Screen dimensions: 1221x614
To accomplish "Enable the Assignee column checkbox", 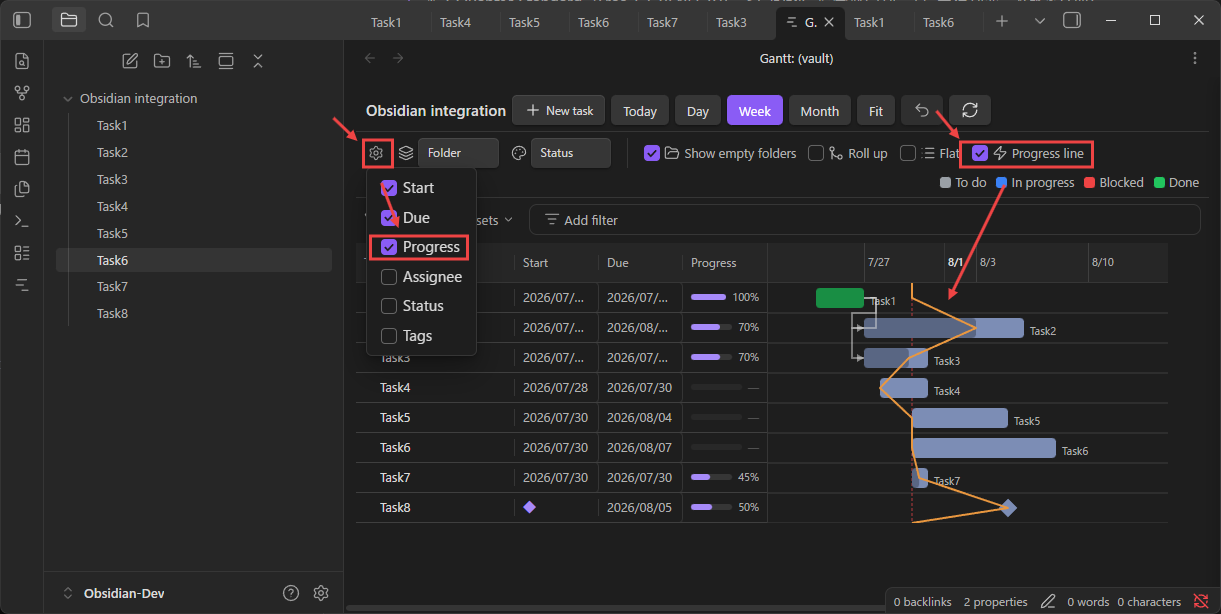I will pos(389,277).
